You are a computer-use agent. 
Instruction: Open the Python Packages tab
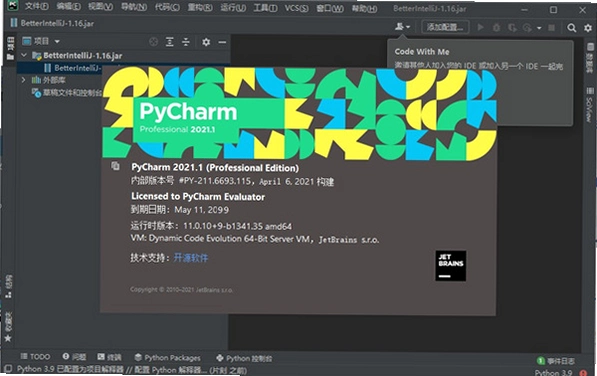pyautogui.click(x=168, y=358)
